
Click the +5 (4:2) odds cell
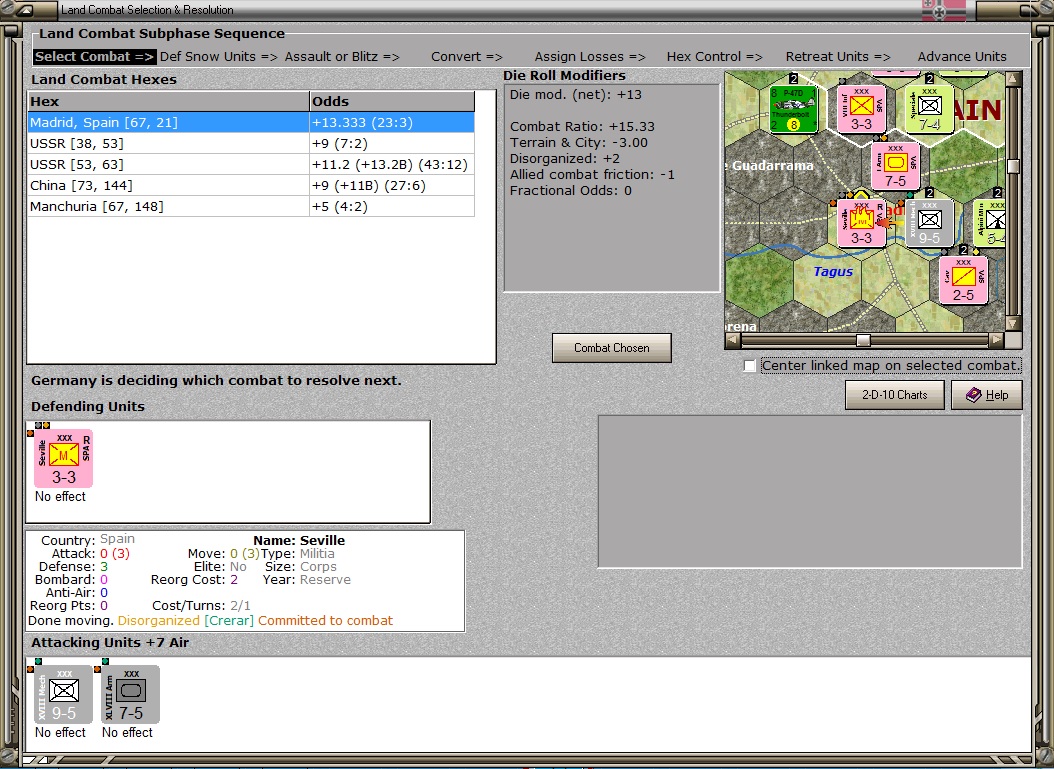pyautogui.click(x=392, y=206)
